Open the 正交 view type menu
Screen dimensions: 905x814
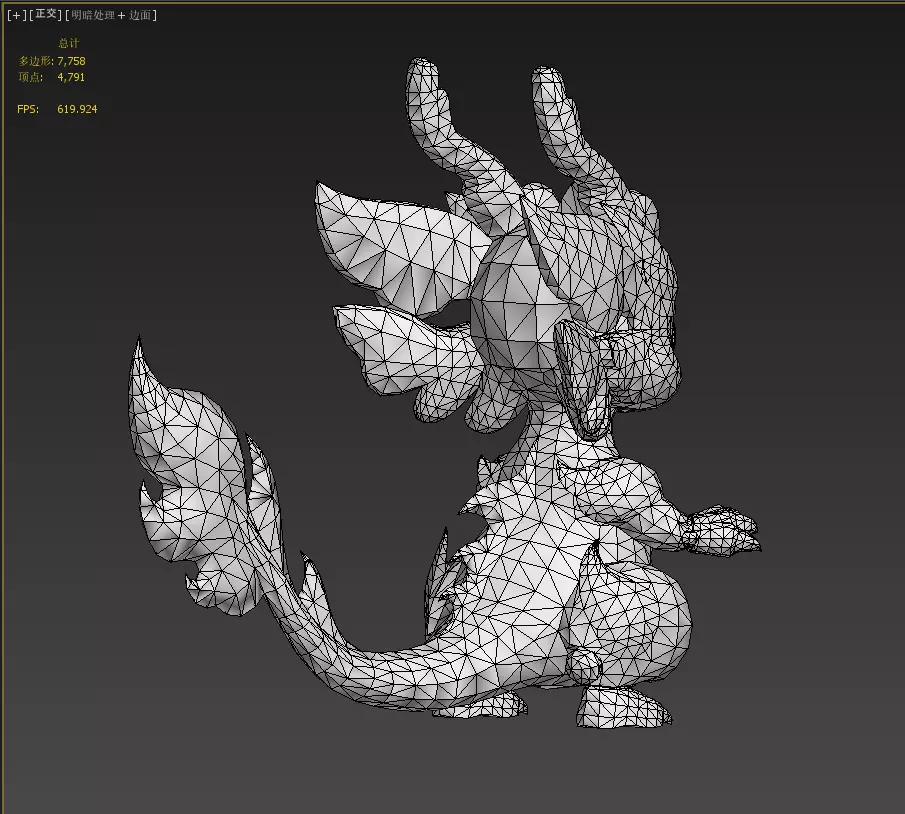pyautogui.click(x=46, y=14)
